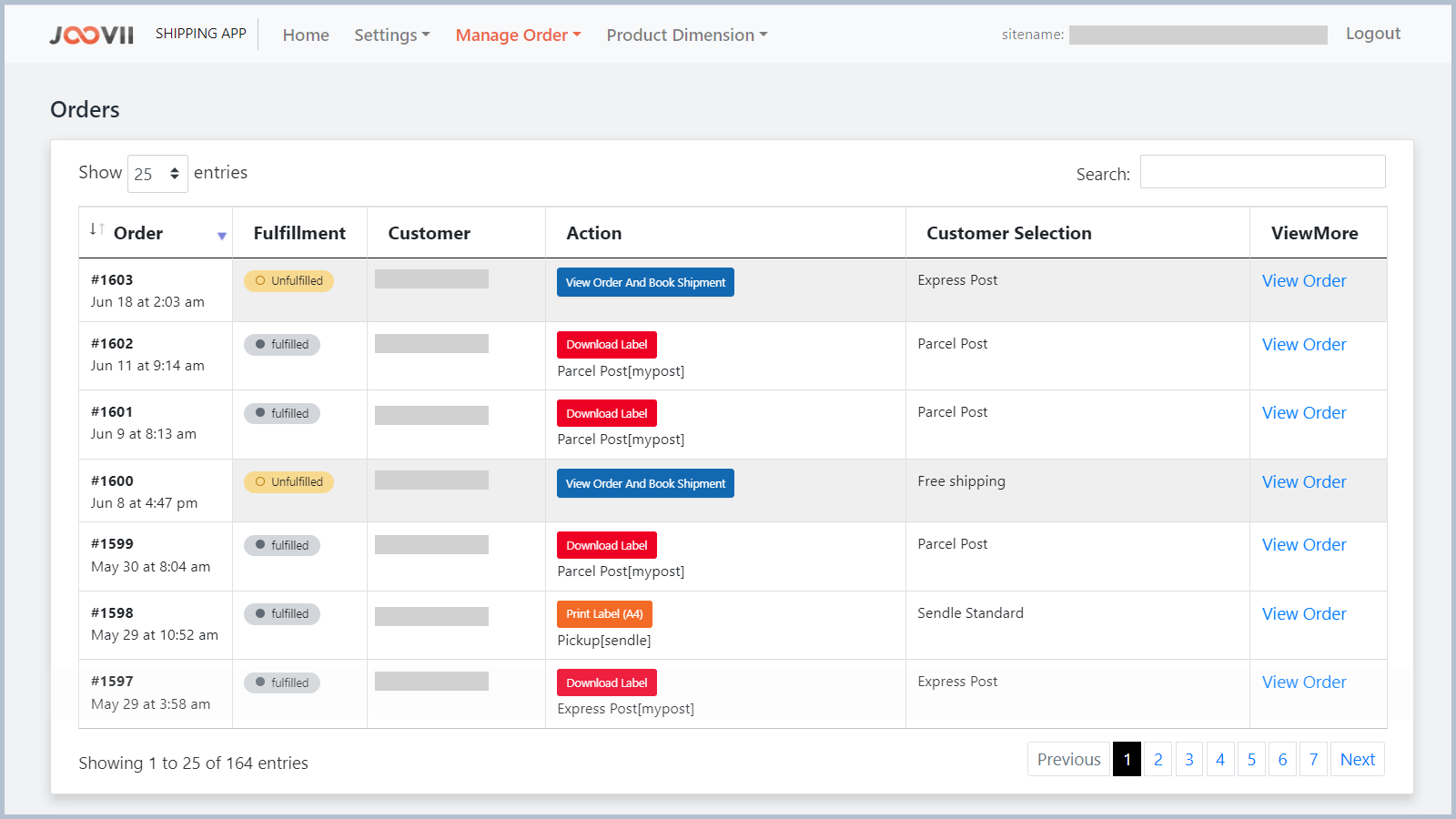Click the fulfilled badge on order #1599
Screen dimensions: 1456x819
coord(282,544)
